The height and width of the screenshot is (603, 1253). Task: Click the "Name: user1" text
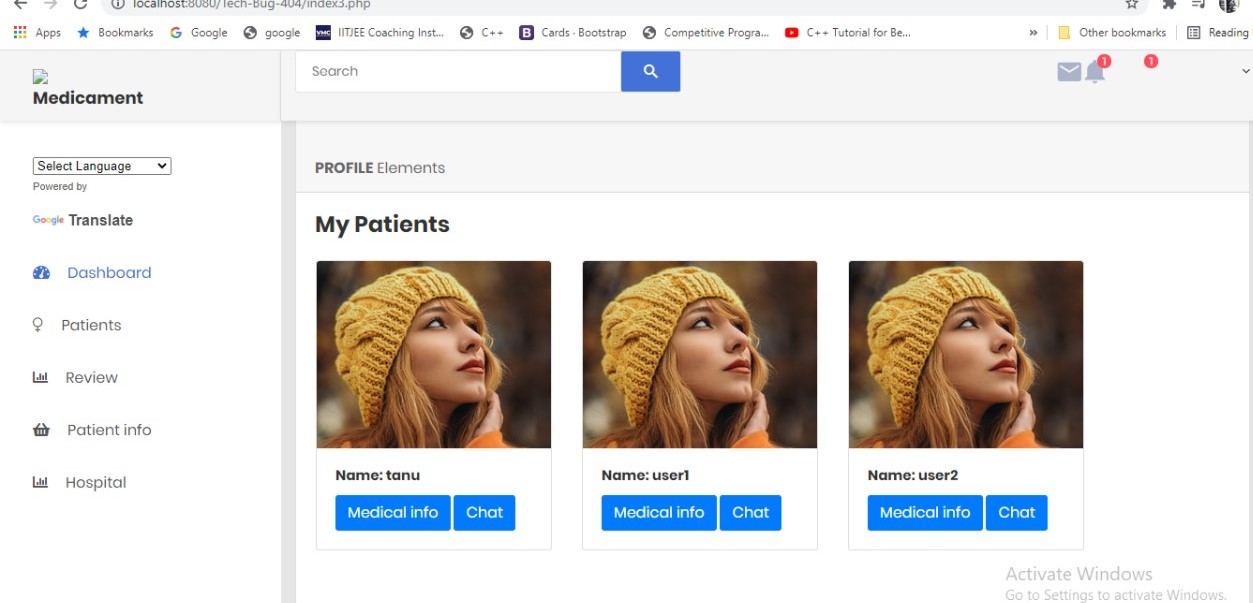[x=646, y=475]
